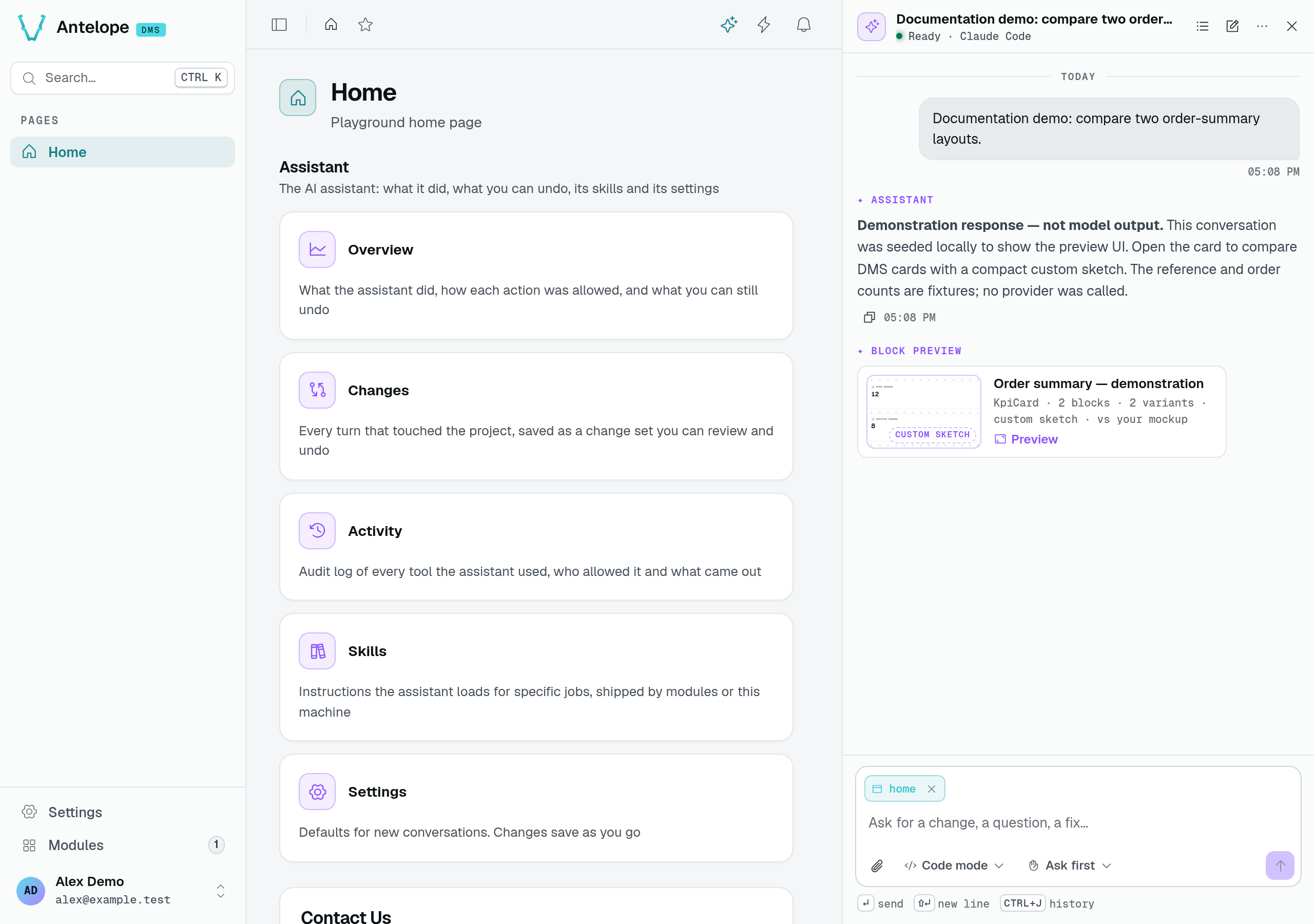1314x924 pixels.
Task: Attach a file with the paperclip icon
Action: pos(877,865)
